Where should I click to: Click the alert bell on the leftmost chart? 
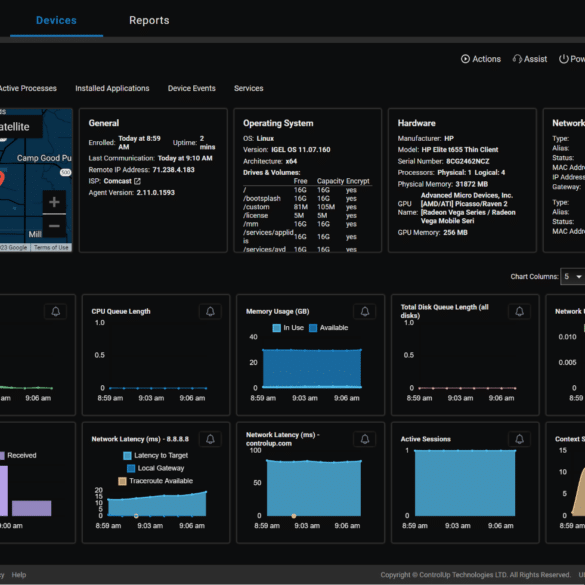tap(56, 312)
